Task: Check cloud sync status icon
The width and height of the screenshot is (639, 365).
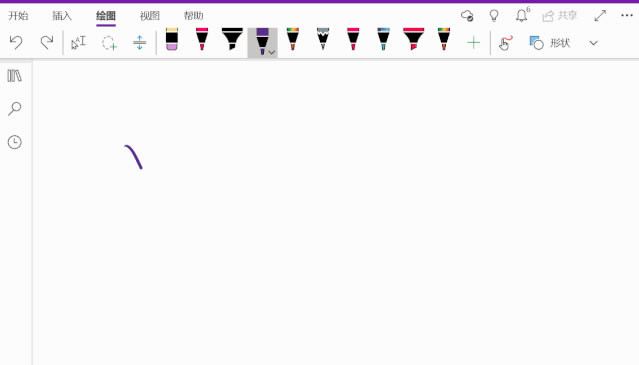Action: tap(467, 16)
